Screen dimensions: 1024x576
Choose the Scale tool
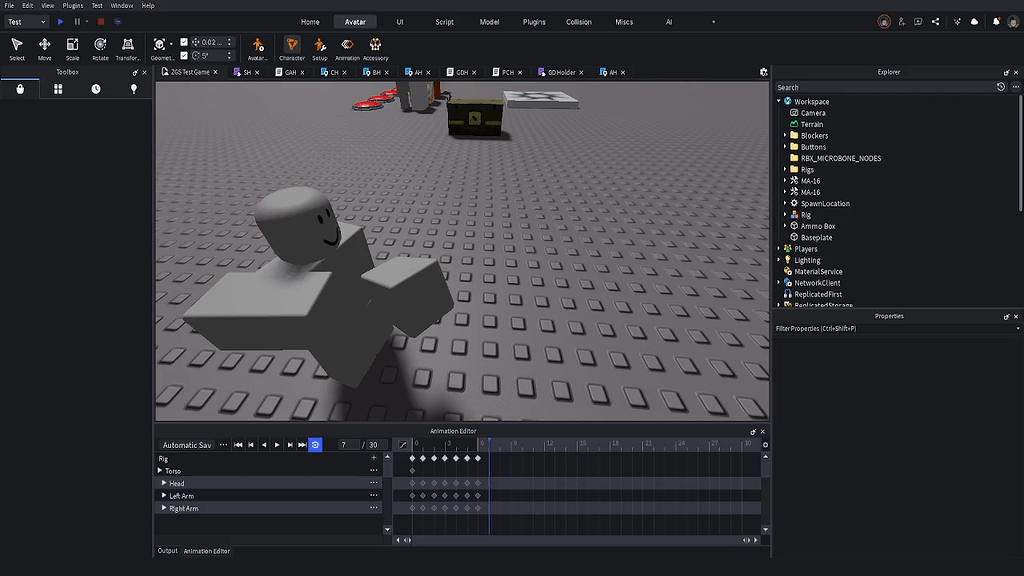[72, 48]
